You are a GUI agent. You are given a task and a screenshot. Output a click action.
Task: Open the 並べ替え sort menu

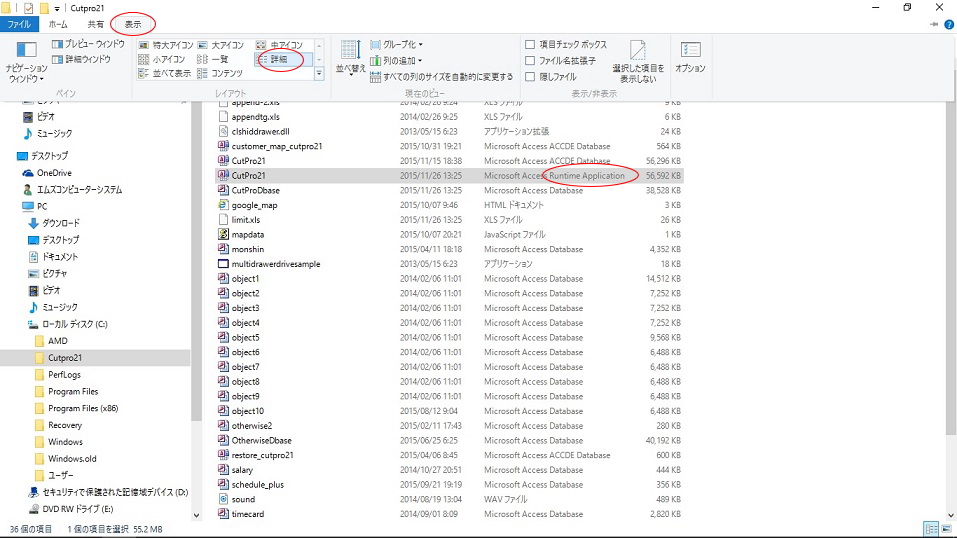pos(350,58)
